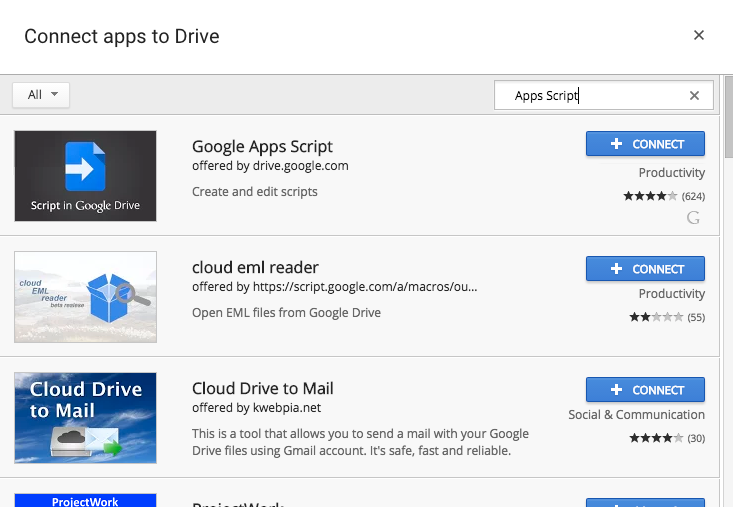Click "Create and edit scripts" description
The height and width of the screenshot is (507, 733).
click(255, 192)
